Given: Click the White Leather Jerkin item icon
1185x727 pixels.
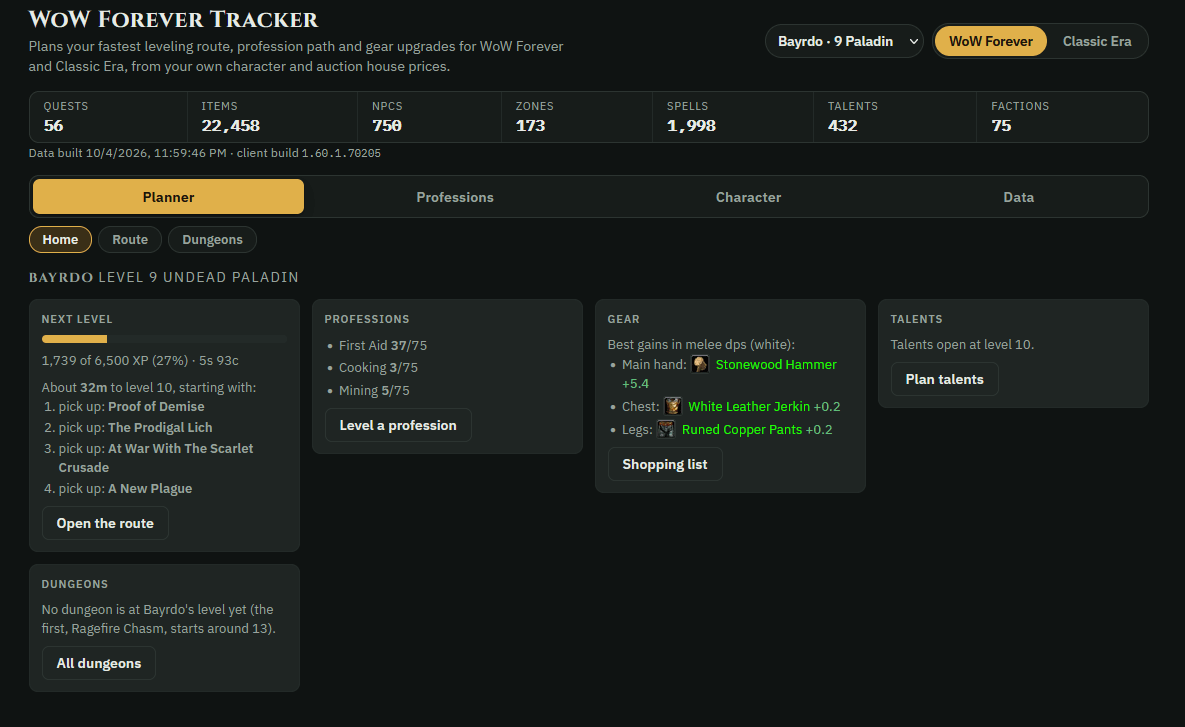Looking at the screenshot, I should point(673,406).
